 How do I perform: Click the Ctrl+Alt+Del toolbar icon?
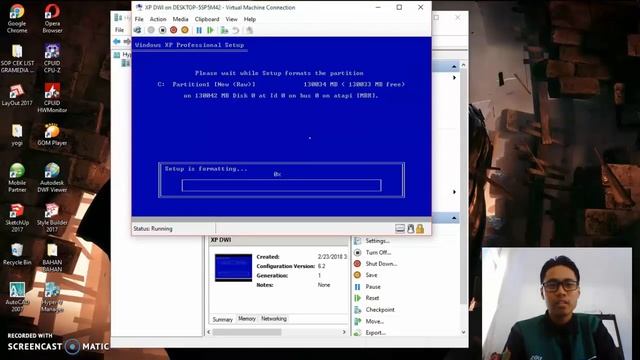point(138,30)
